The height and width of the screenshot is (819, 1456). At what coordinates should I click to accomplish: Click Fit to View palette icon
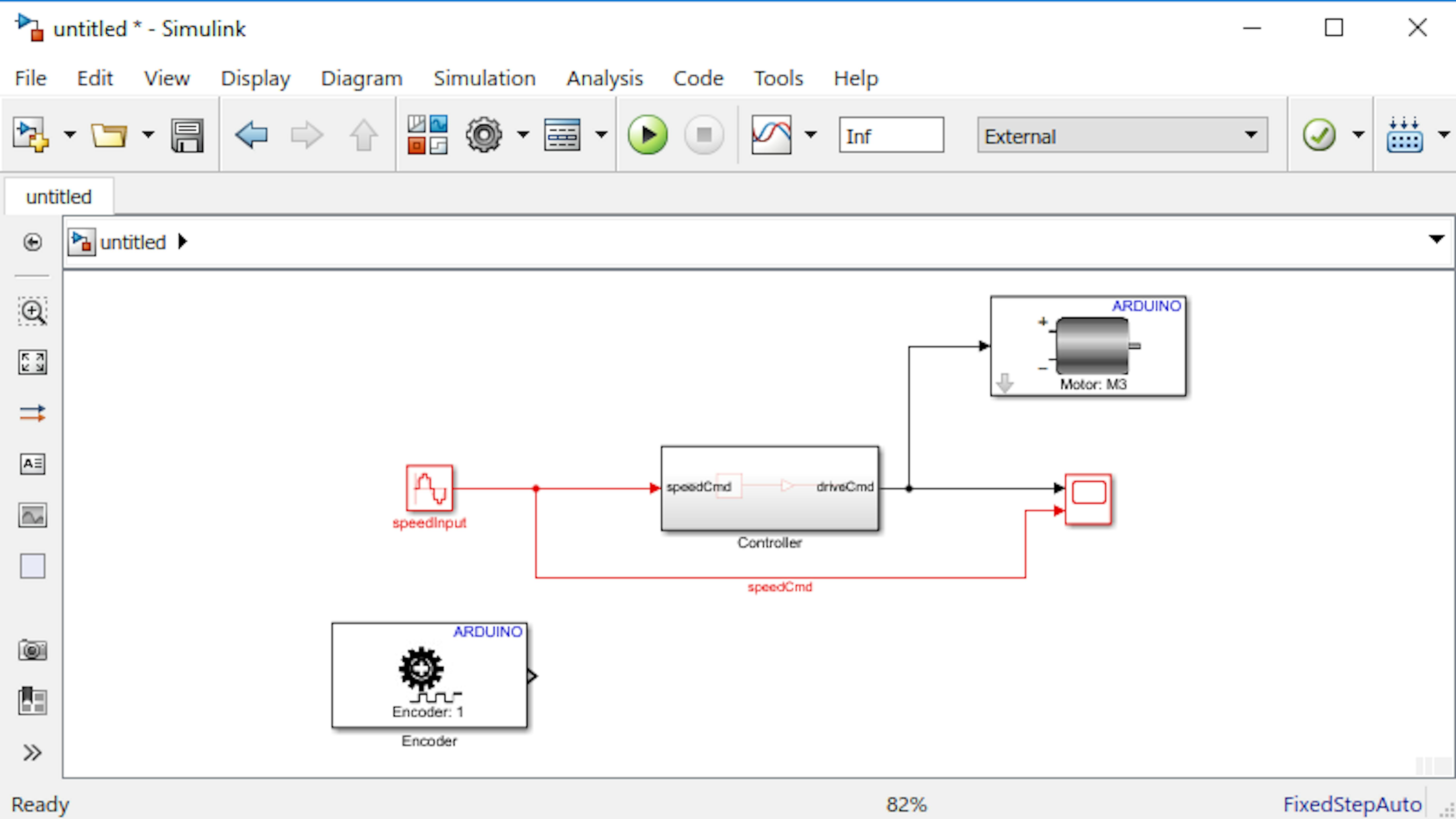click(x=33, y=362)
